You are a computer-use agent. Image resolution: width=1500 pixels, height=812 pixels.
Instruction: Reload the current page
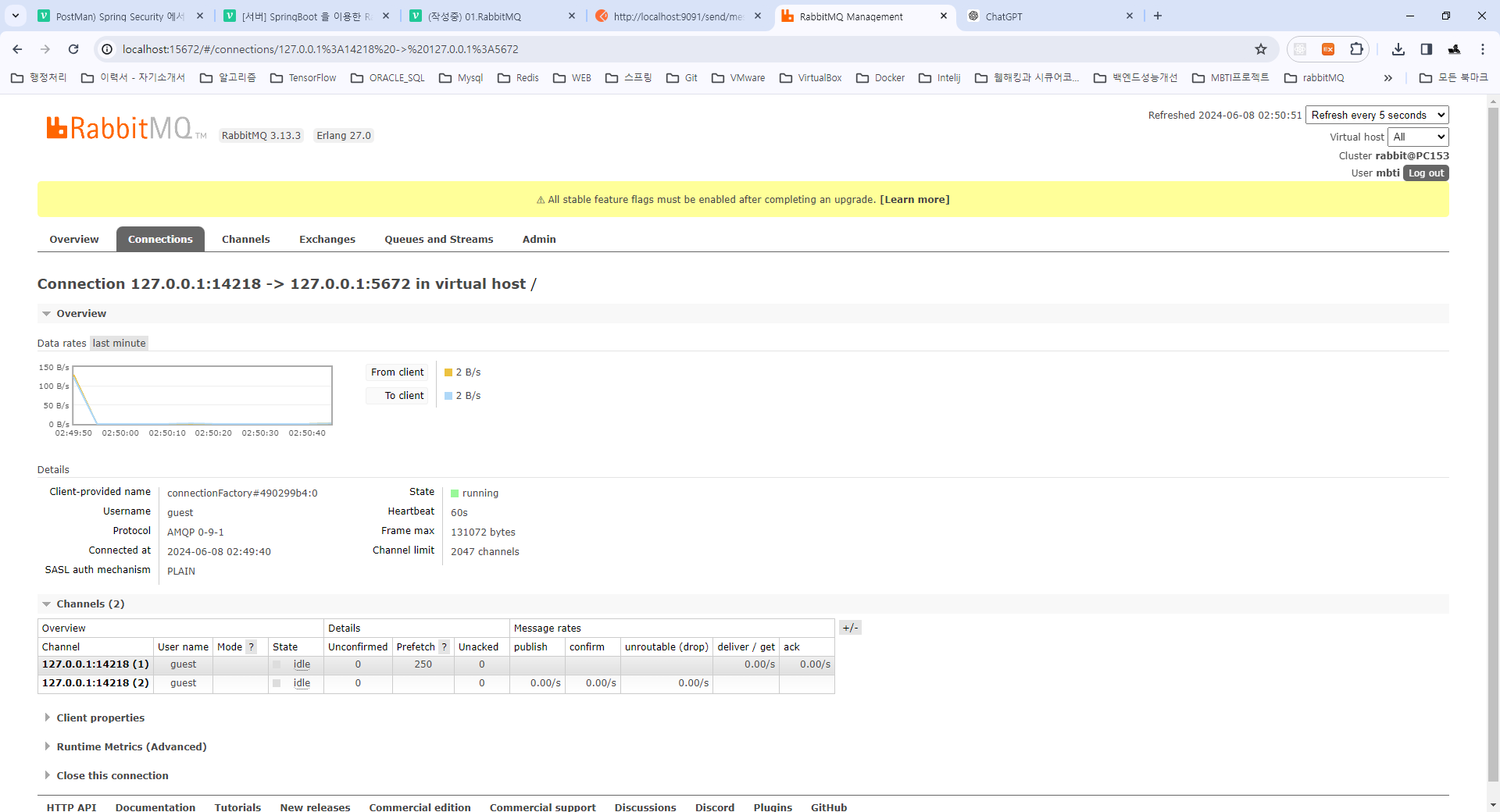click(73, 49)
